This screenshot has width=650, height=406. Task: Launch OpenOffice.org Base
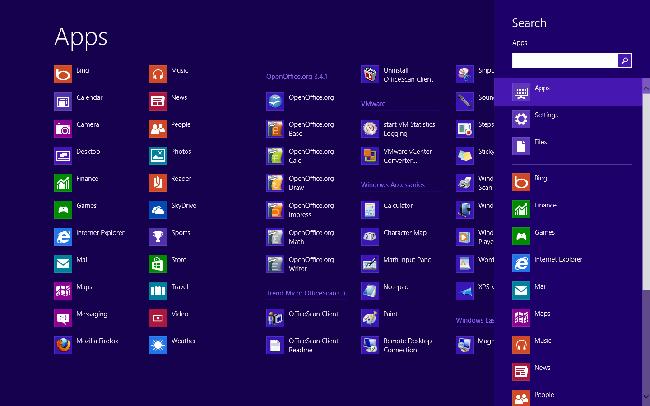pyautogui.click(x=275, y=129)
